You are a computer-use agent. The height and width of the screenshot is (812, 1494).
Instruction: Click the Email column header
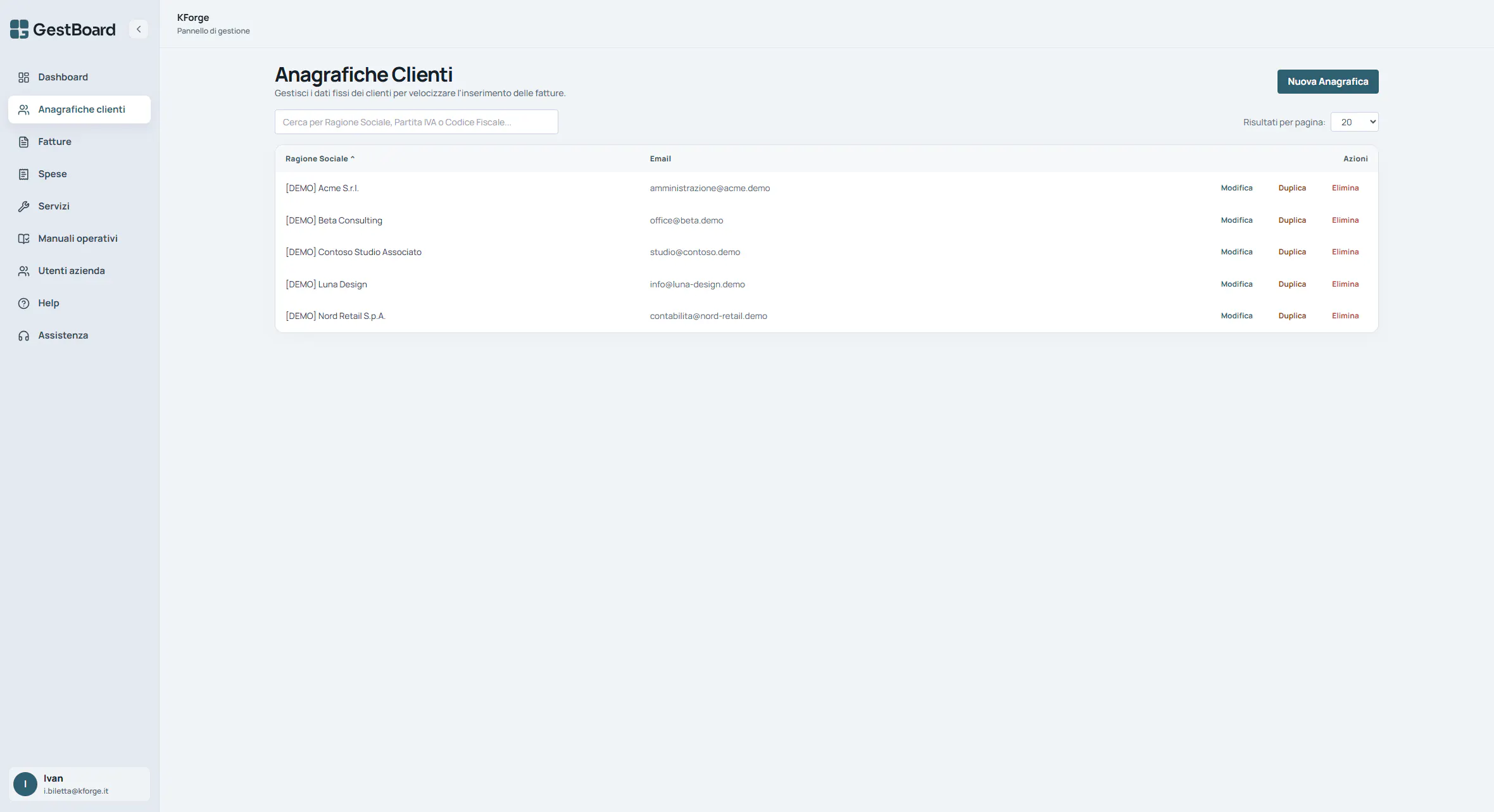point(660,159)
